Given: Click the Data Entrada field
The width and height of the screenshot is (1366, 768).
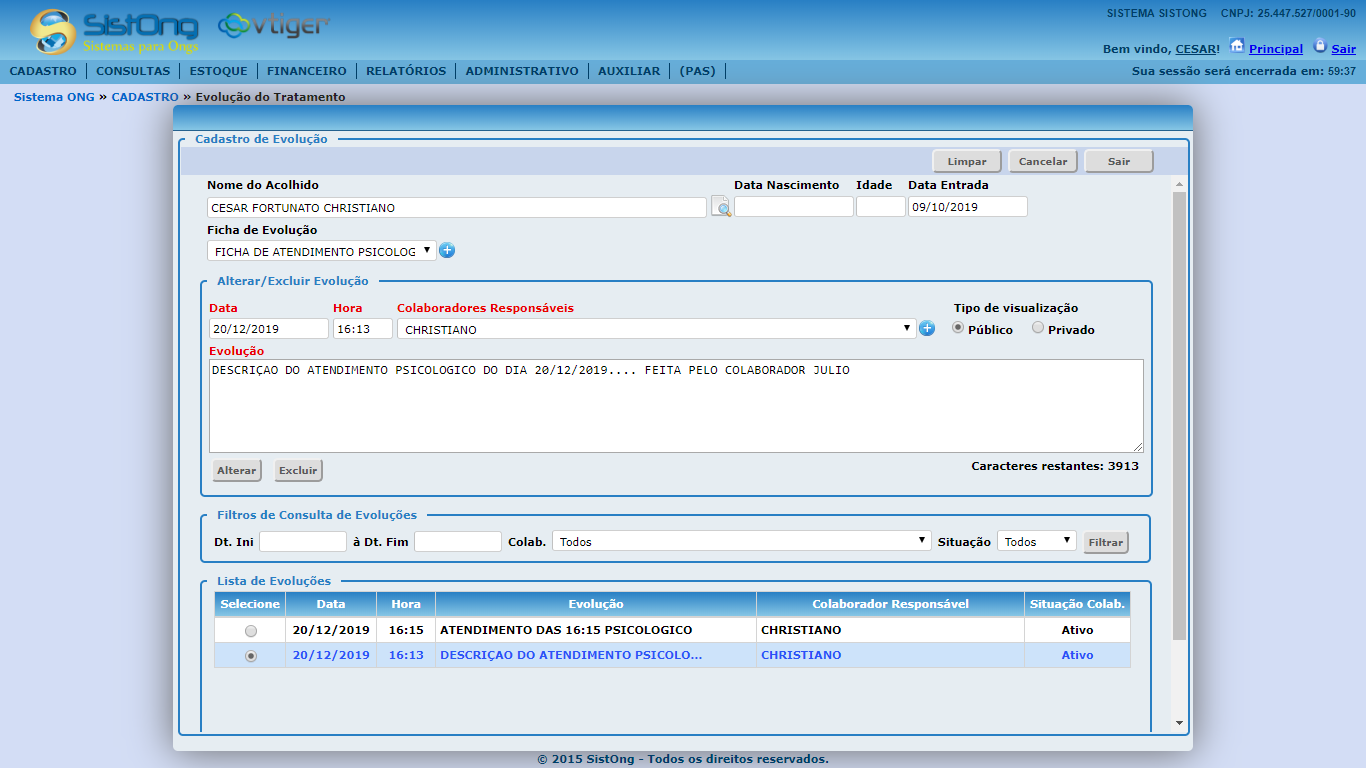Looking at the screenshot, I should (968, 206).
